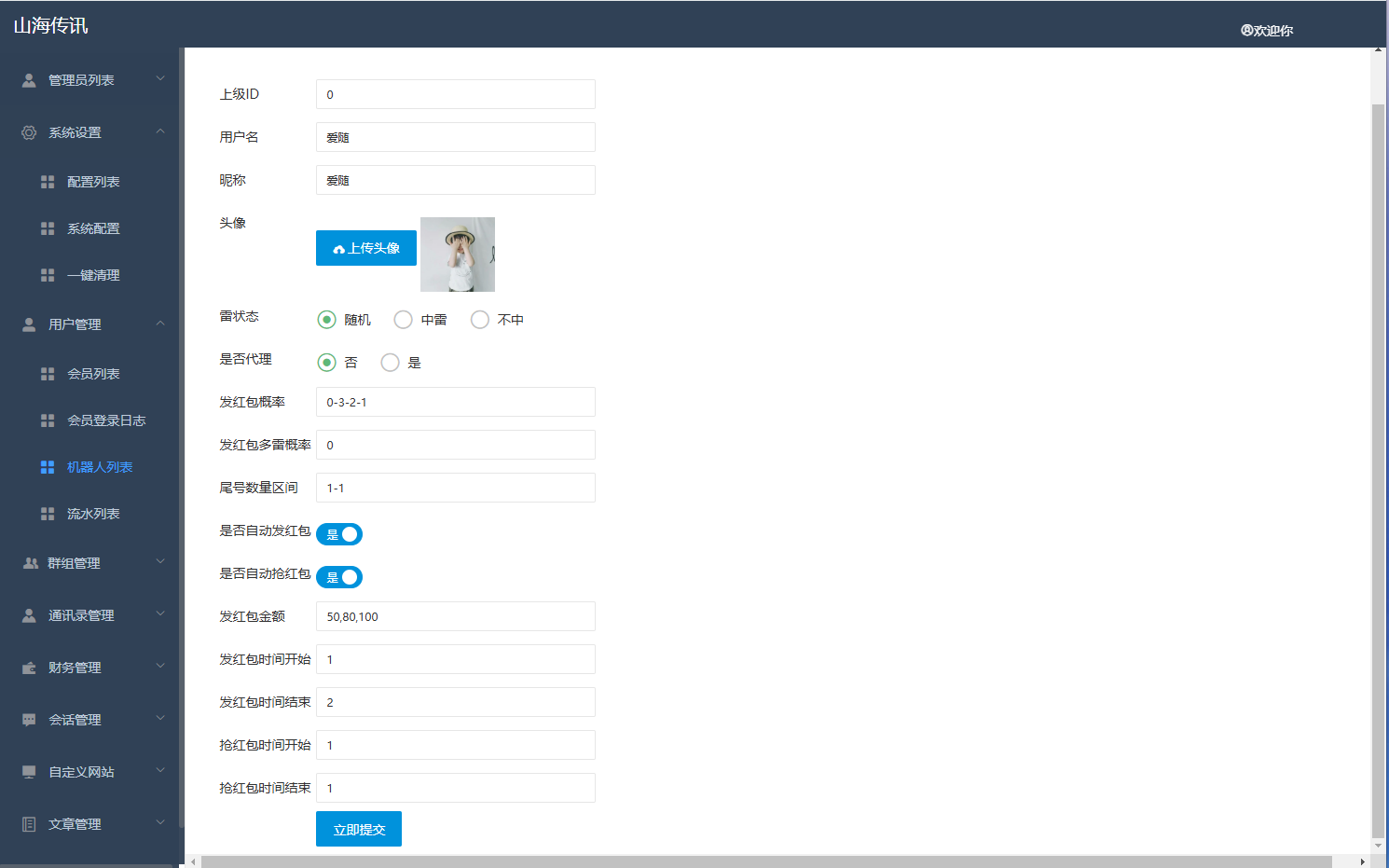
Task: Focus the 抢红包时间开始 input field
Action: pos(456,745)
